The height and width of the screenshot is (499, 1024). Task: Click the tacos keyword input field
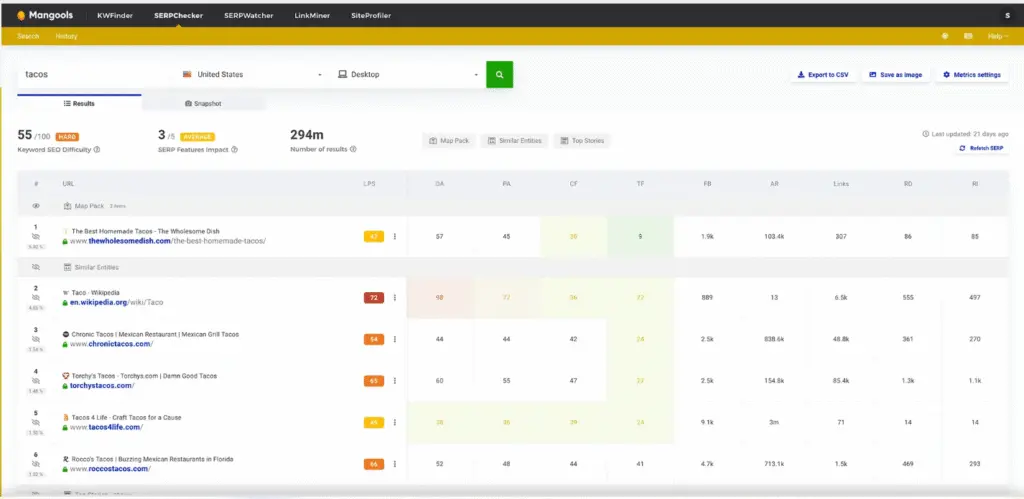[x=95, y=74]
